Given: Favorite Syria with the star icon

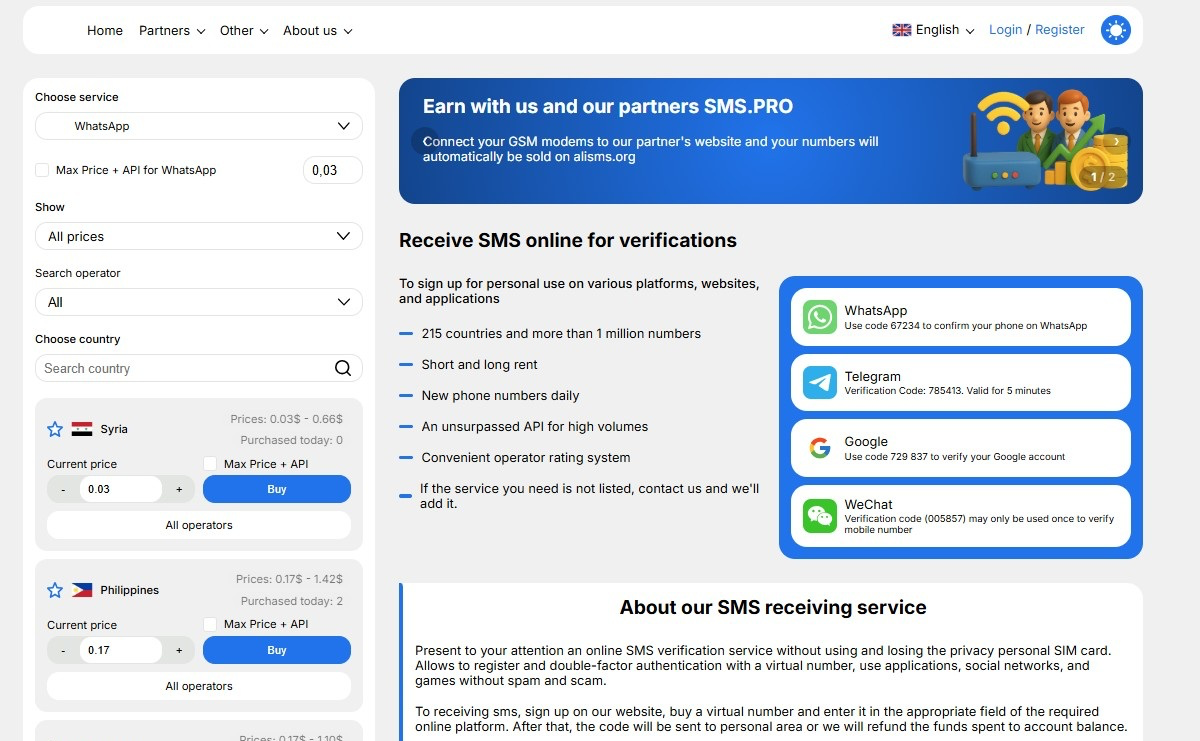Looking at the screenshot, I should 55,429.
